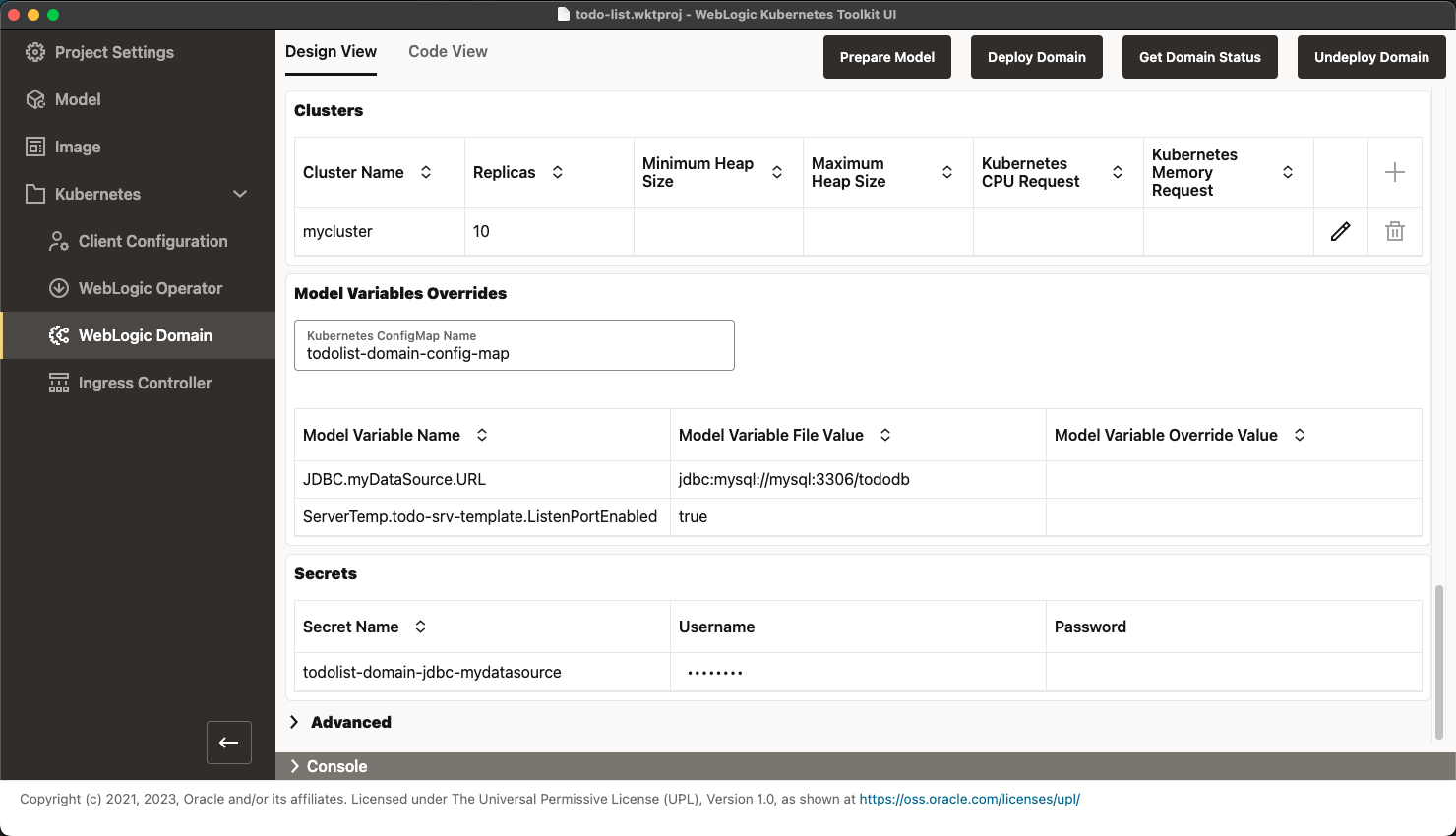The image size is (1456, 836).
Task: Add a cluster with plus icon
Action: coord(1395,172)
